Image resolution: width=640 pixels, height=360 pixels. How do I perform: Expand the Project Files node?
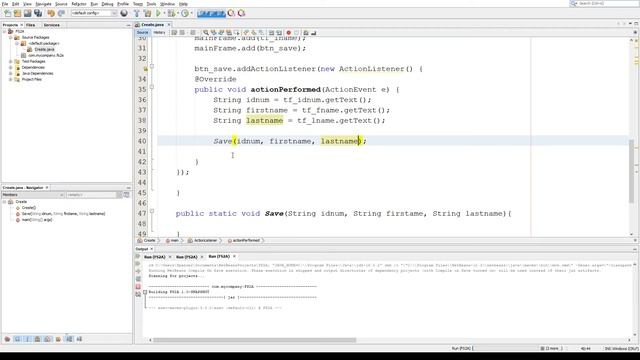coord(11,79)
